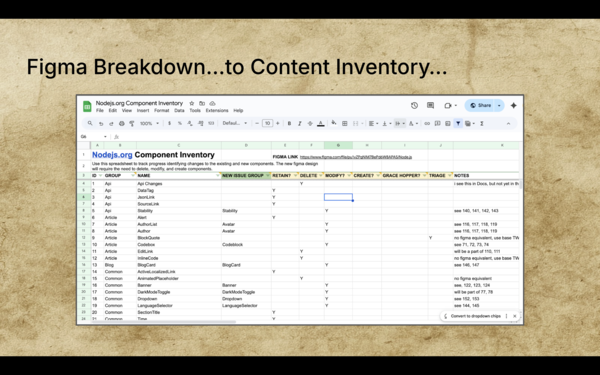Open the filter views dropdown
600x375 pixels.
(x=470, y=124)
